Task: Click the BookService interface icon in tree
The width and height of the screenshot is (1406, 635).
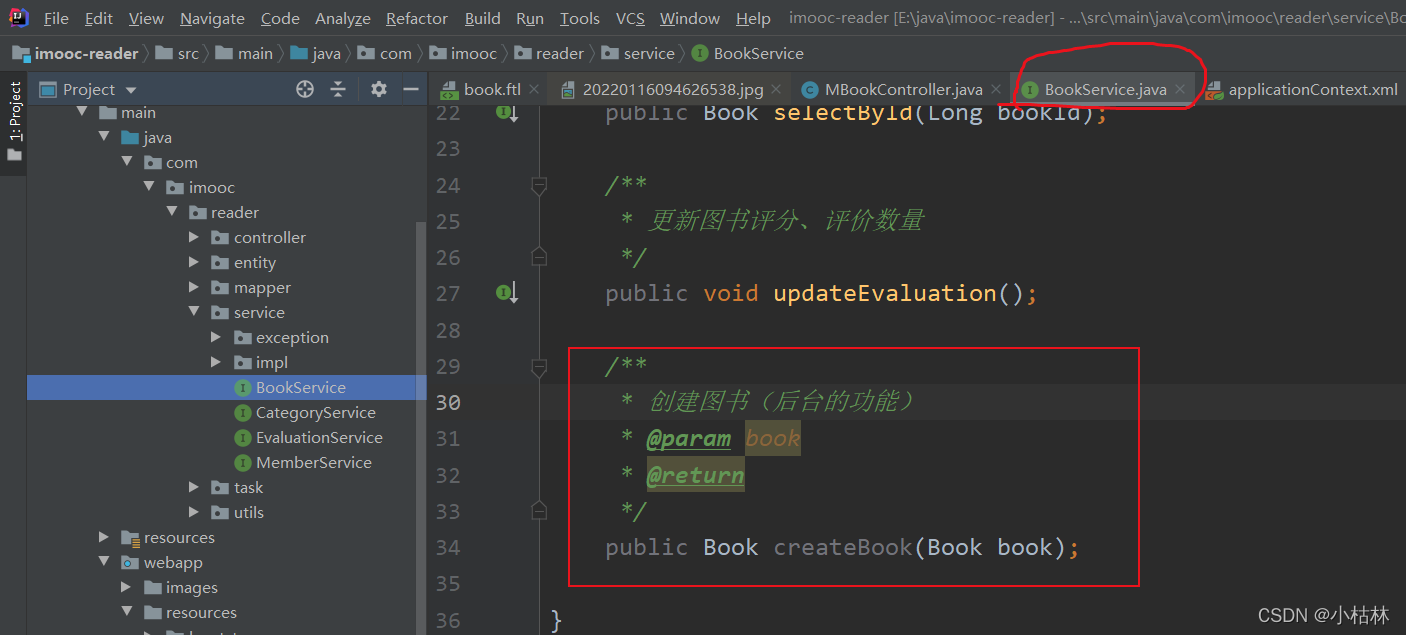Action: pos(241,387)
